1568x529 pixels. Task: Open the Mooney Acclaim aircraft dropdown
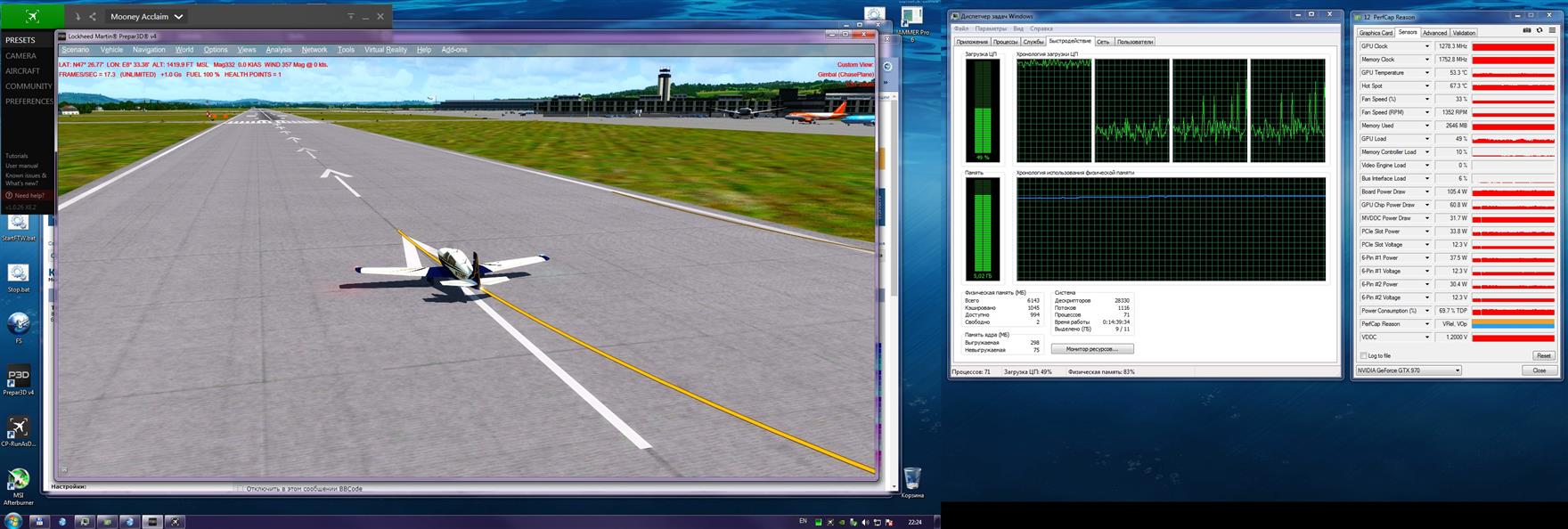pos(147,16)
